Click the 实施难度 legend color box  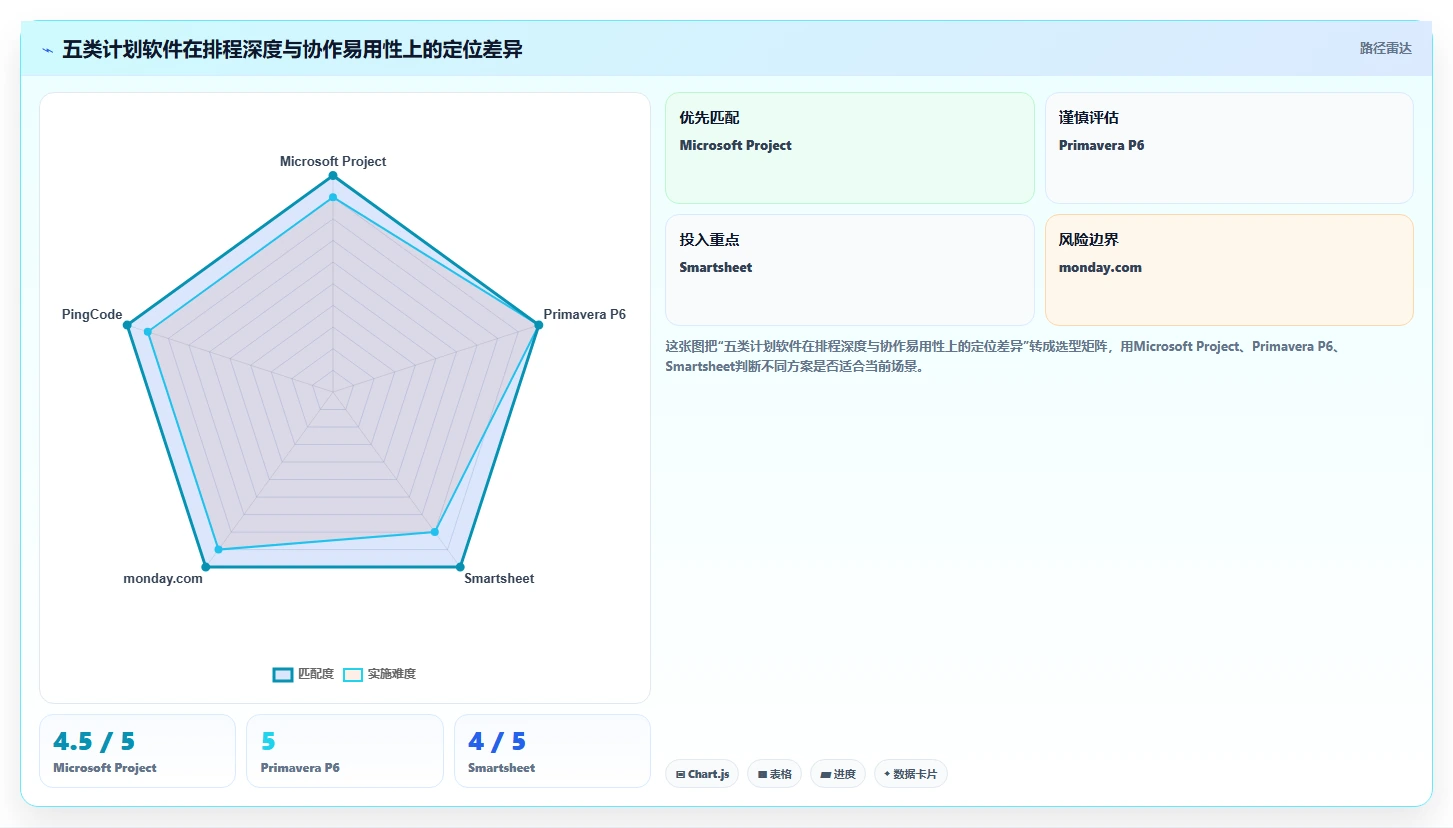[353, 674]
